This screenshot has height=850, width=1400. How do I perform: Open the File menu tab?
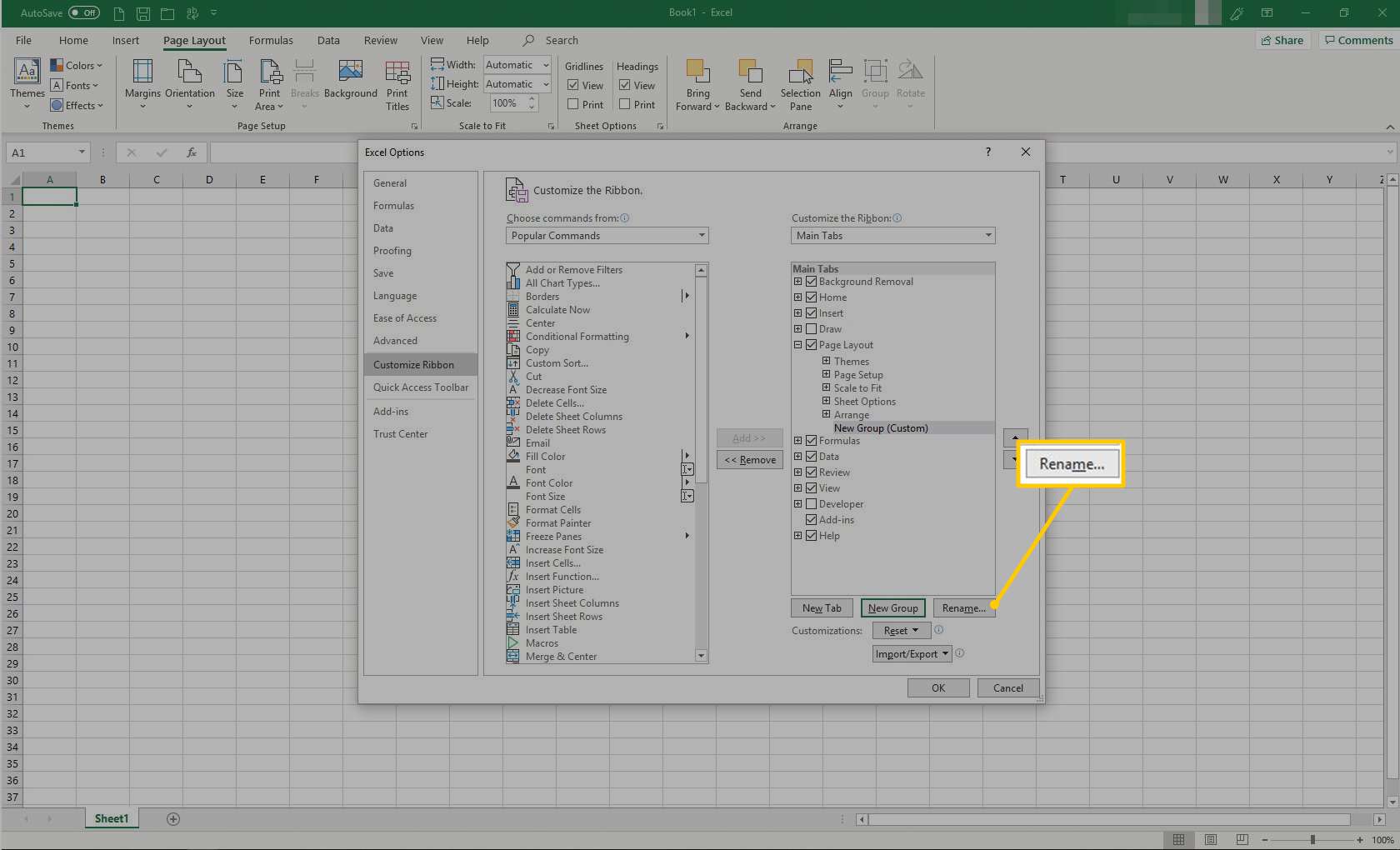[x=23, y=40]
